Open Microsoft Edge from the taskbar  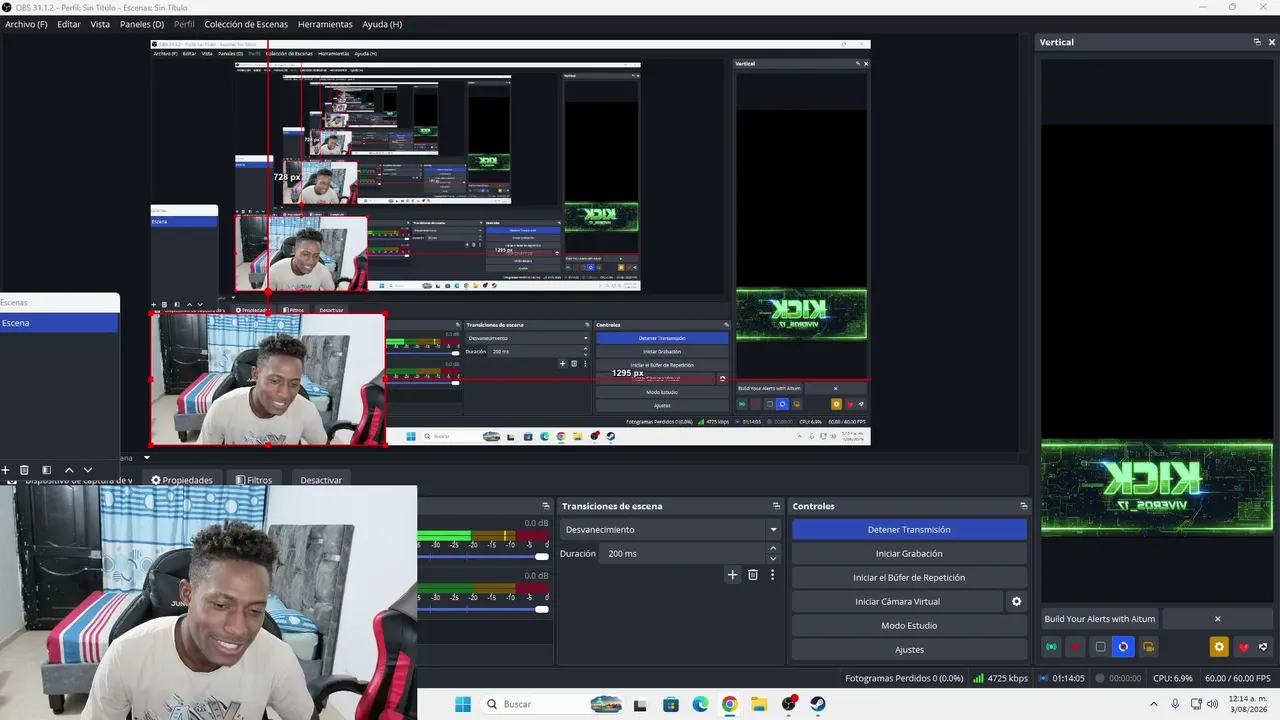tap(700, 704)
